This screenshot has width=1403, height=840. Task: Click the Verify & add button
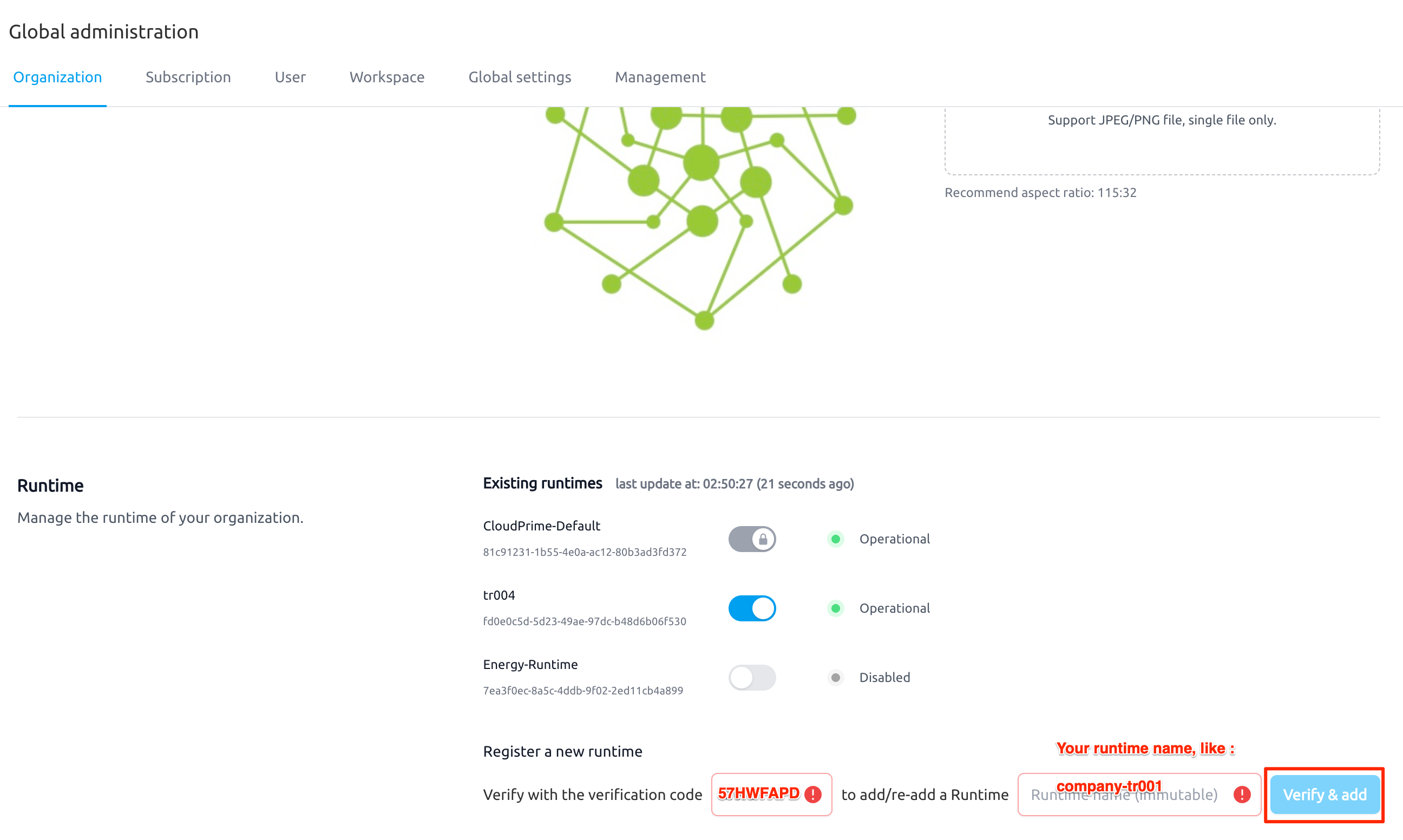pos(1325,794)
